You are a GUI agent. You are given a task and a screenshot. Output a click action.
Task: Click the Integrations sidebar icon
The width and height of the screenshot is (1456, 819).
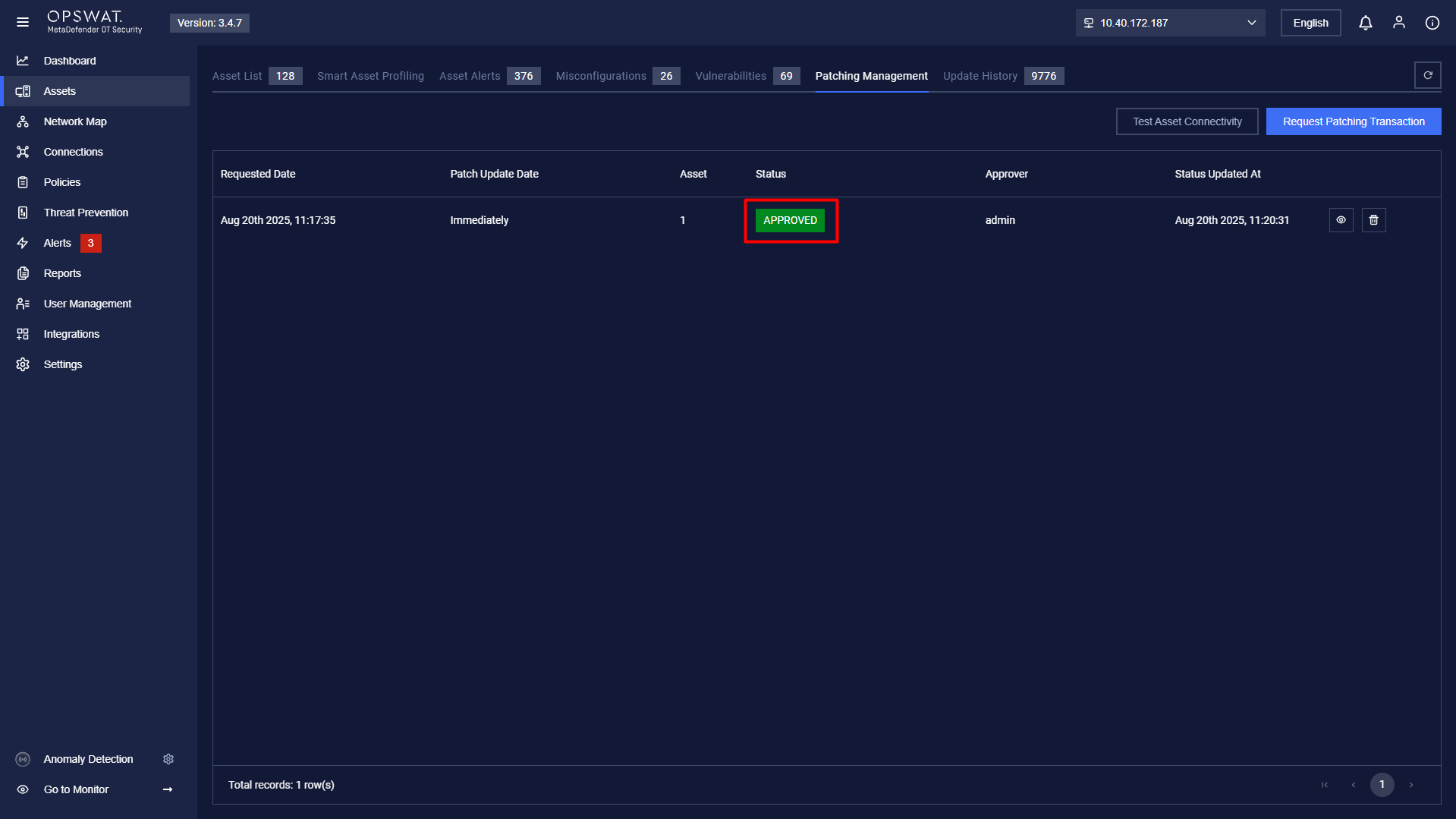tap(23, 334)
